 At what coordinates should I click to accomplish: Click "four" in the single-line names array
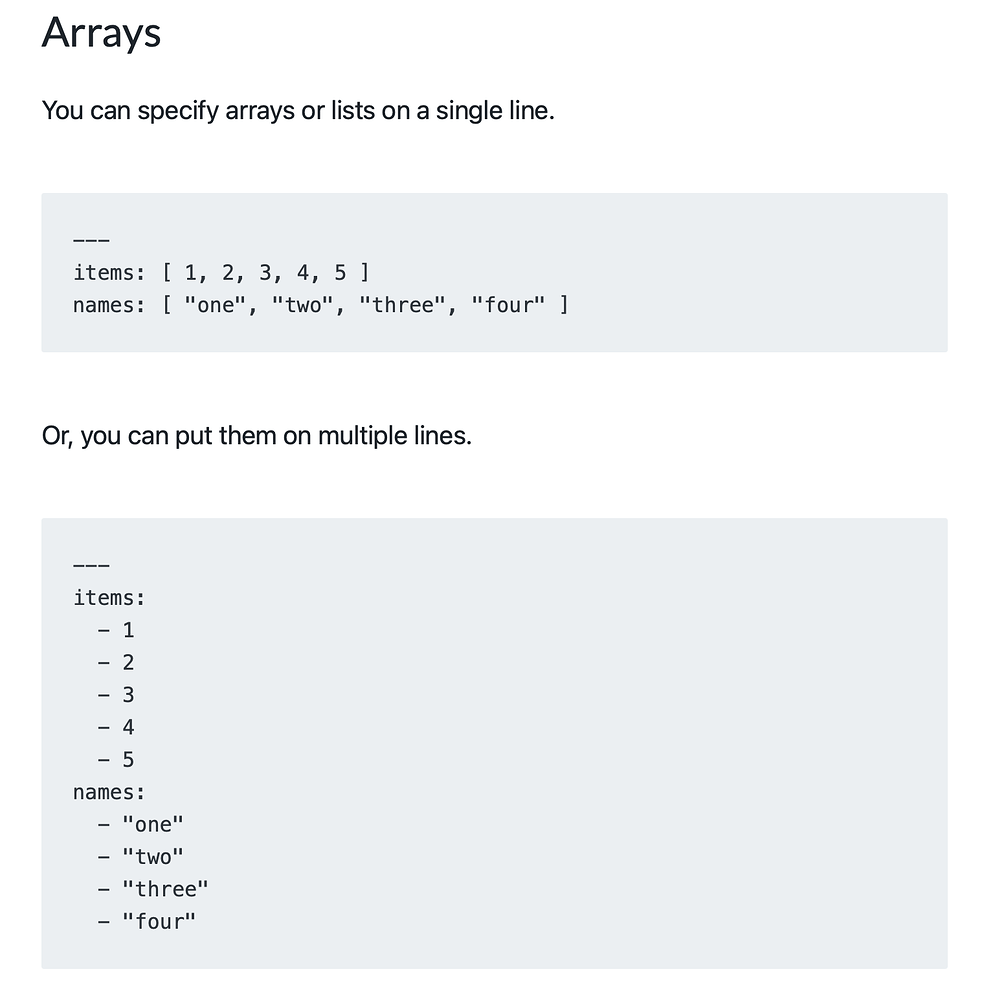508,305
